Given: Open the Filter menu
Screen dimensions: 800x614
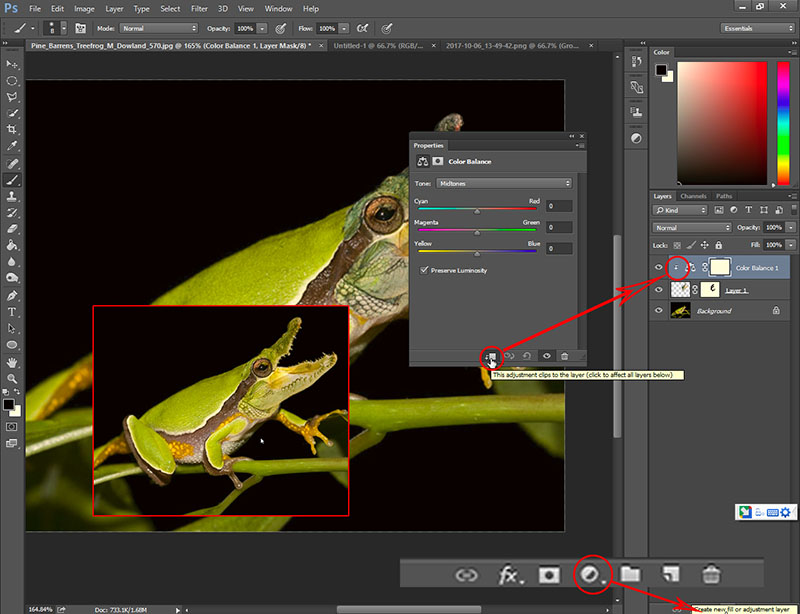Looking at the screenshot, I should tap(201, 8).
